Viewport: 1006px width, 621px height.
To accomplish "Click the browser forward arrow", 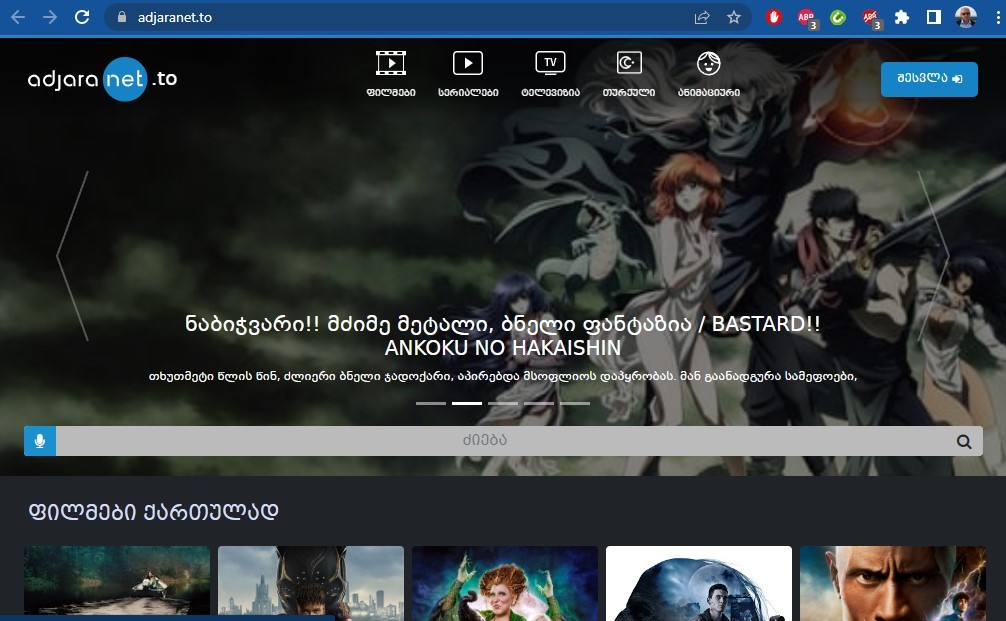I will click(x=49, y=17).
